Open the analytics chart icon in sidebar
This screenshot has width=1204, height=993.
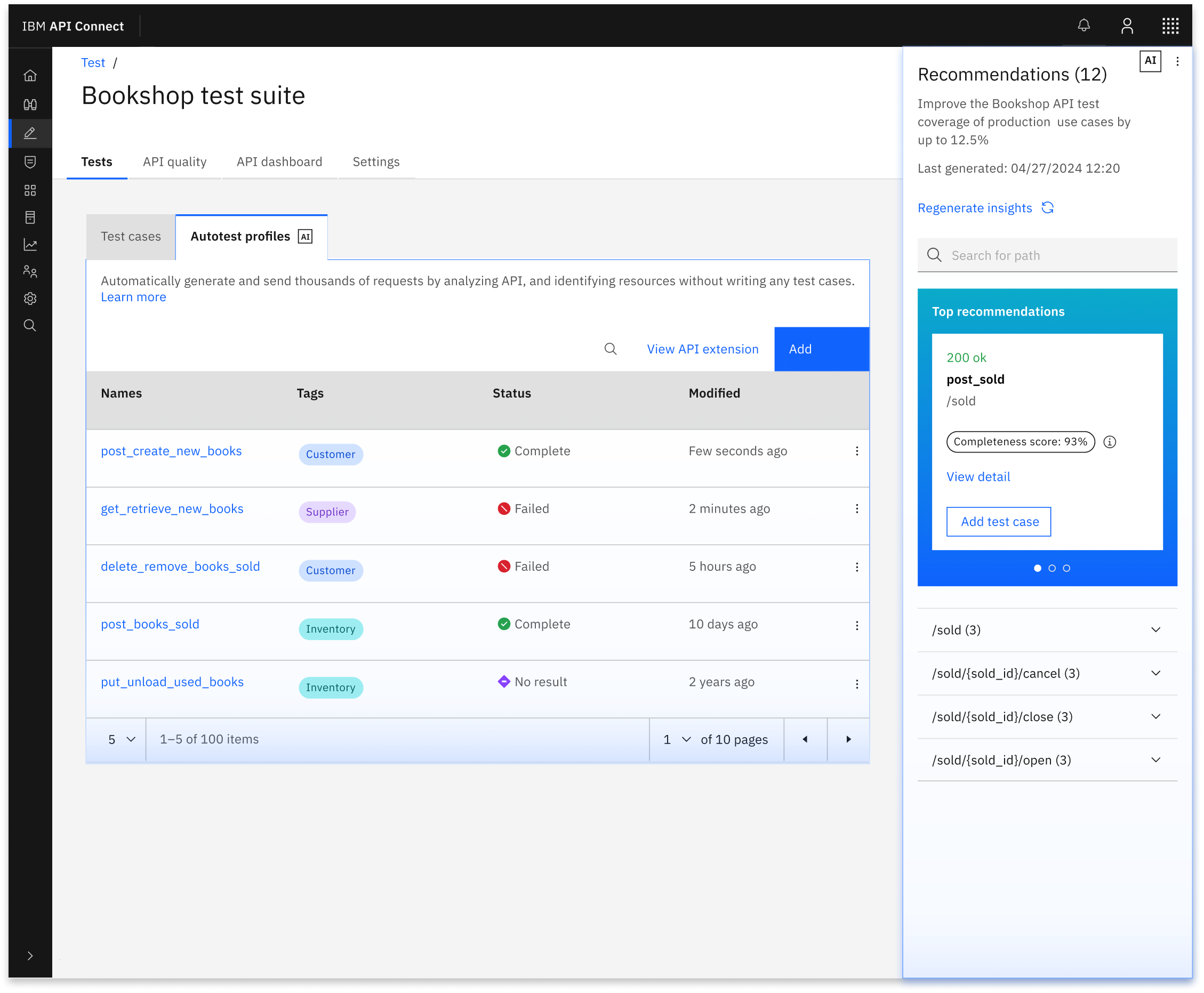(30, 245)
